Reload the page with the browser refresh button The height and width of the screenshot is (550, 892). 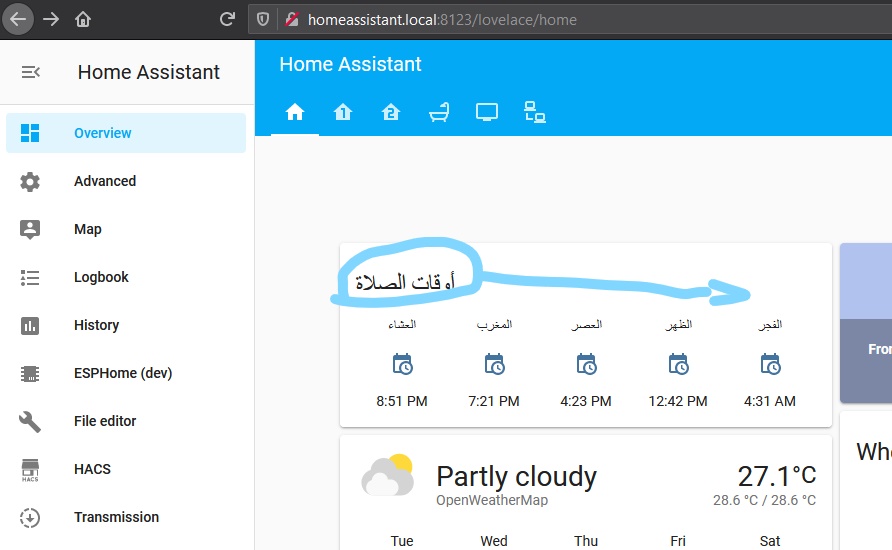tap(228, 19)
